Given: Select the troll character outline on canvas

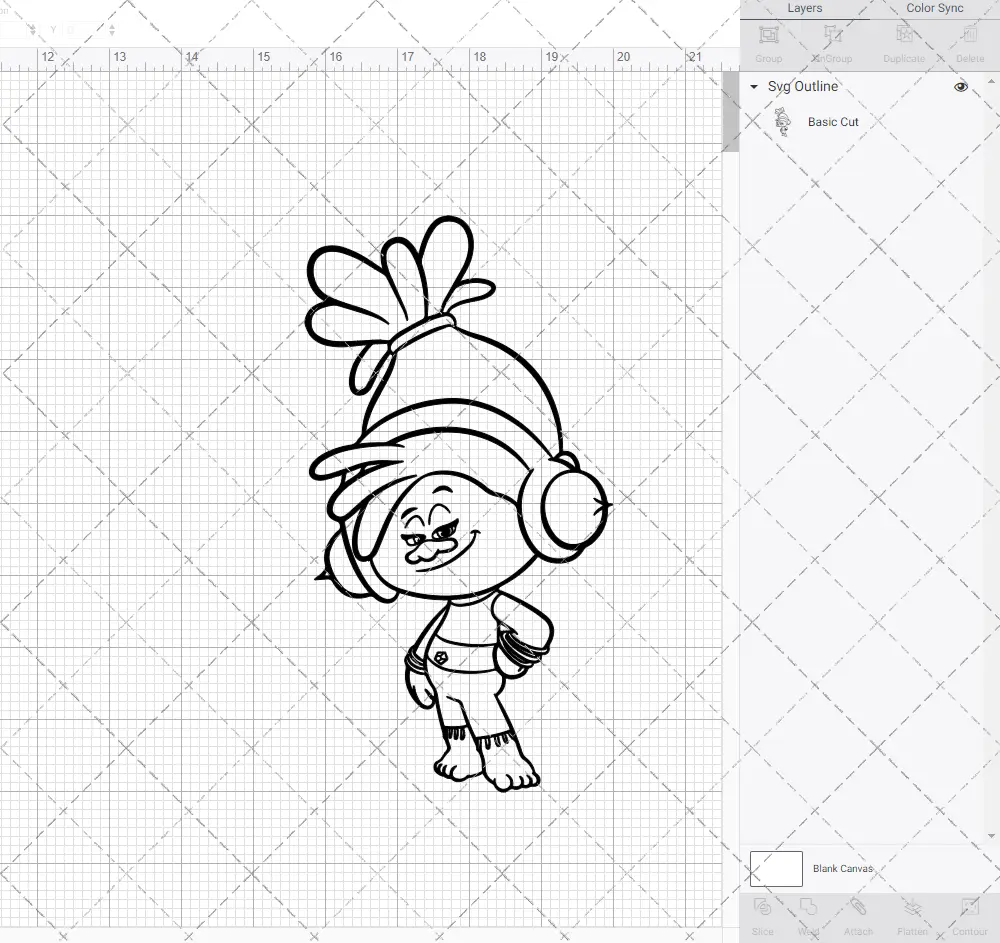Looking at the screenshot, I should [457, 504].
